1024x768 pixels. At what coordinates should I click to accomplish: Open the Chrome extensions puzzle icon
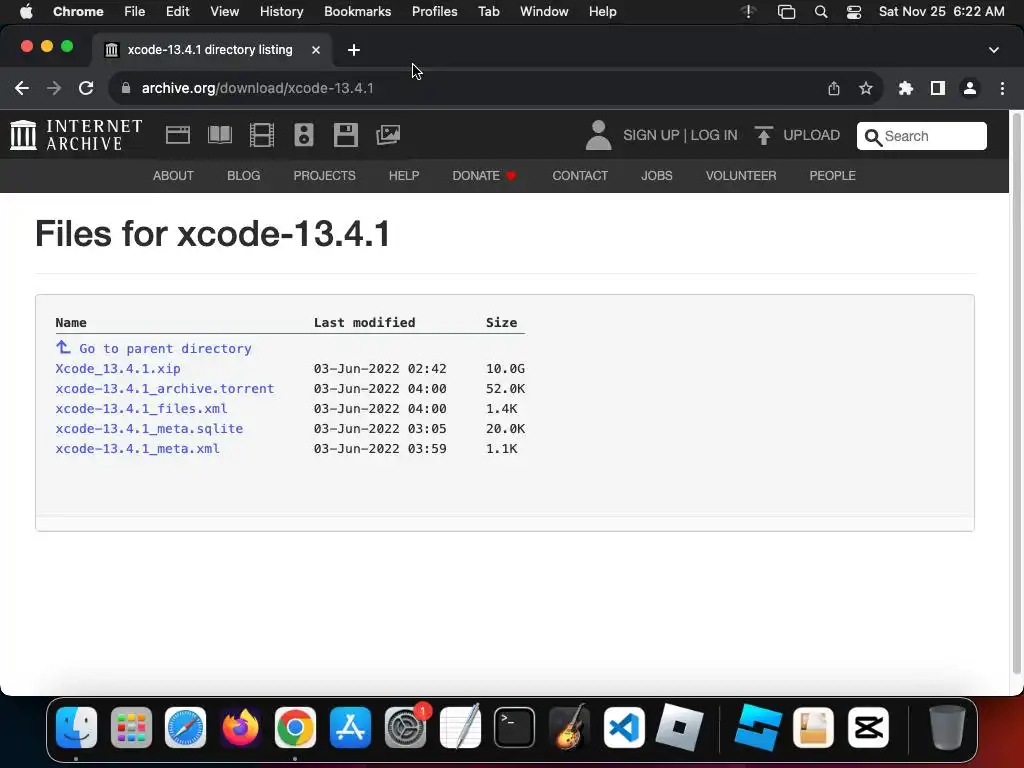pyautogui.click(x=906, y=88)
